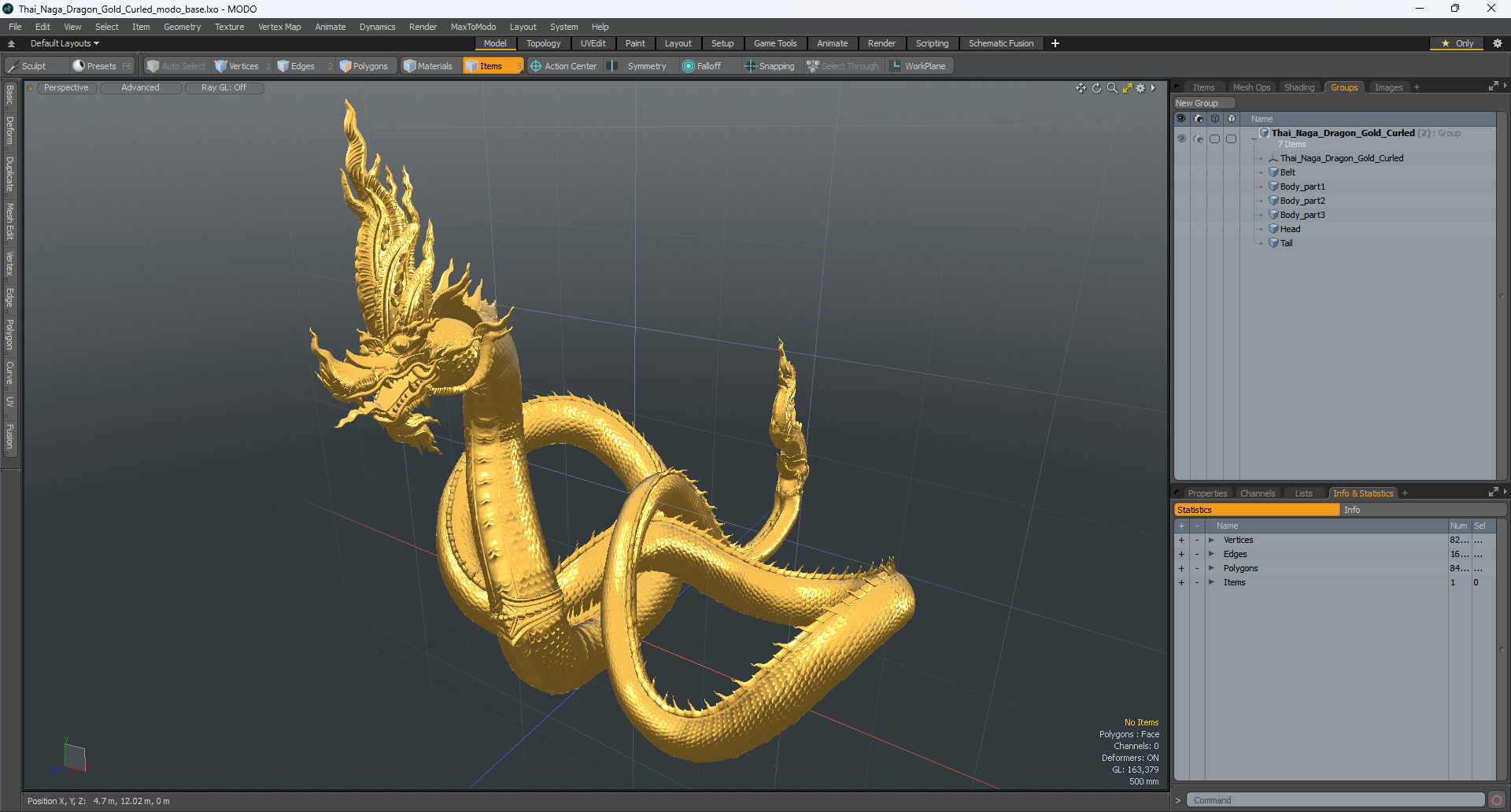Screen dimensions: 1511x812
Task: Expand the Polygons statistics row
Action: tap(1211, 568)
